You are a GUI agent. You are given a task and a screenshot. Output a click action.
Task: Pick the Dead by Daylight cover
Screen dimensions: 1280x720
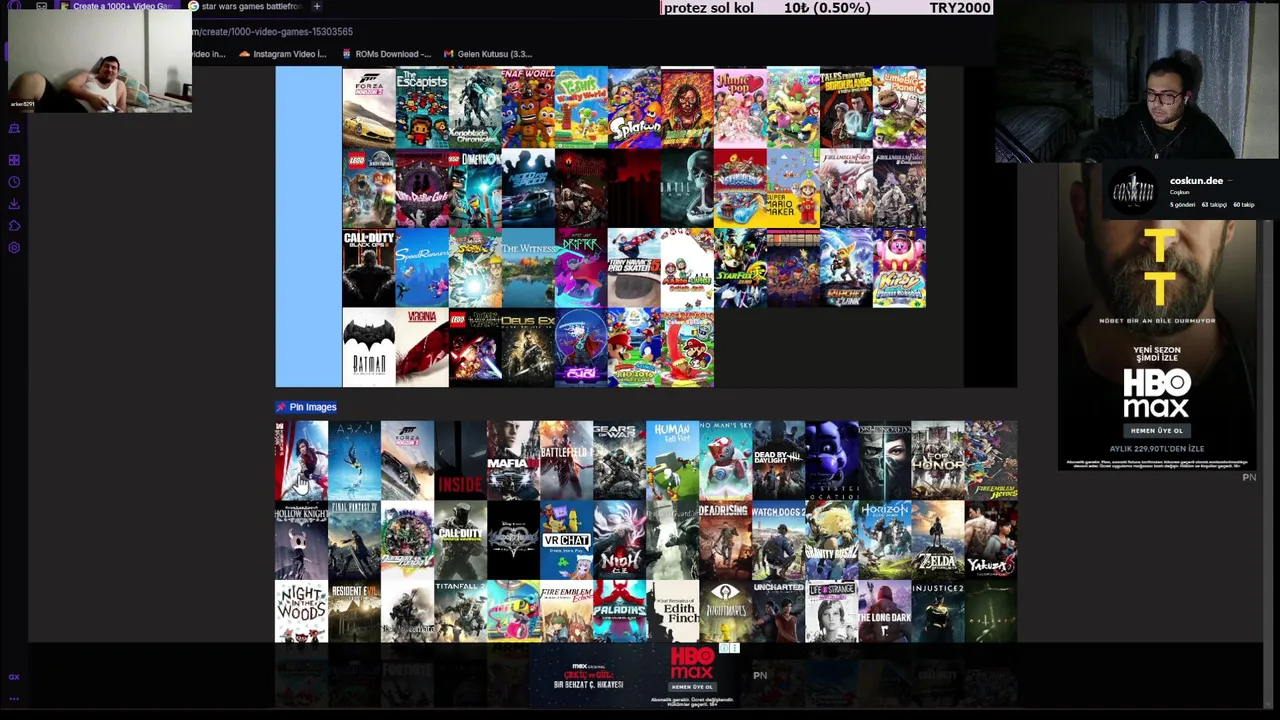778,460
